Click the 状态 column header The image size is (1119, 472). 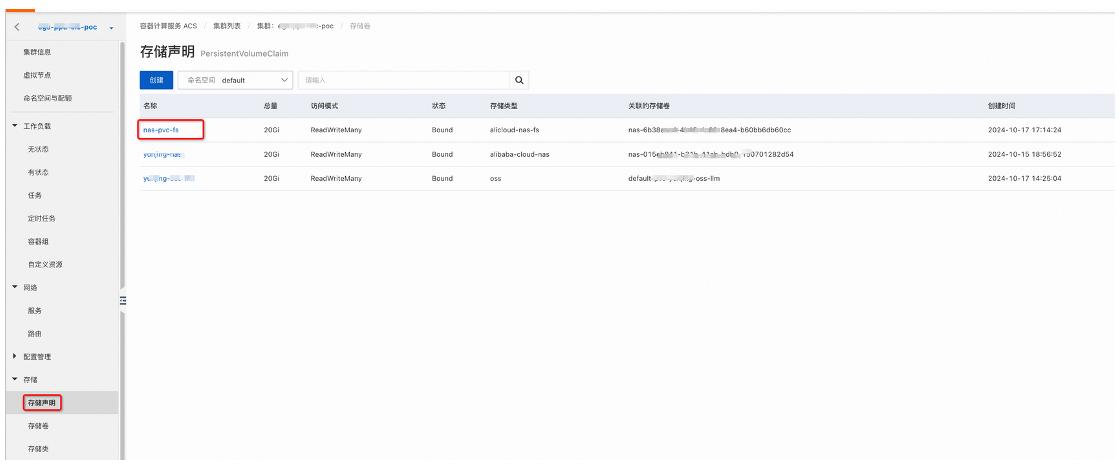(x=439, y=106)
